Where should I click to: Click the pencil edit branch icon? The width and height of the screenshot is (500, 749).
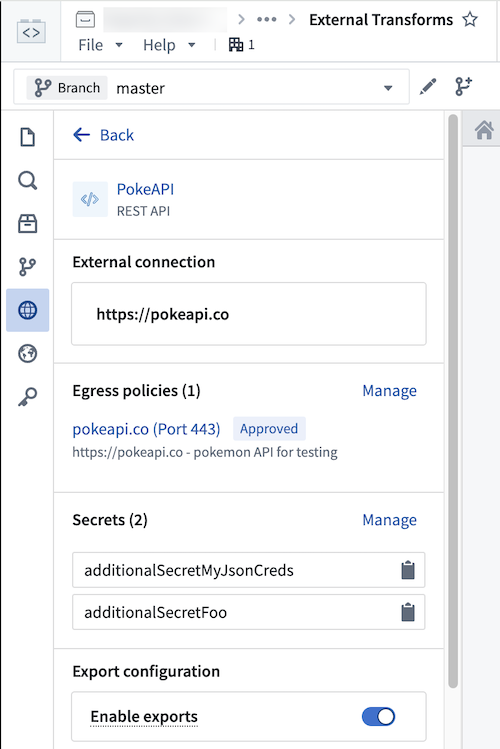pos(428,87)
